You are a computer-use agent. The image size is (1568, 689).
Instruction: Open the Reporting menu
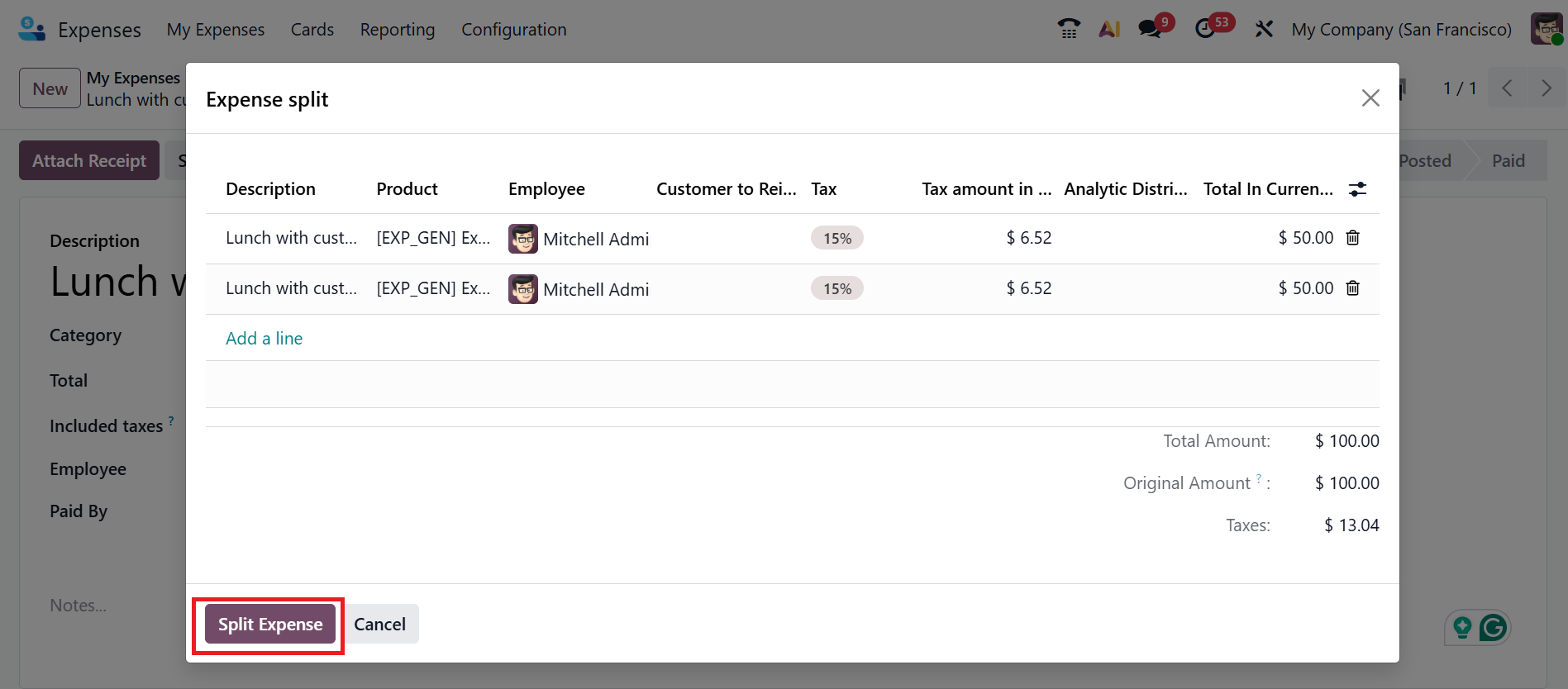[x=397, y=30]
